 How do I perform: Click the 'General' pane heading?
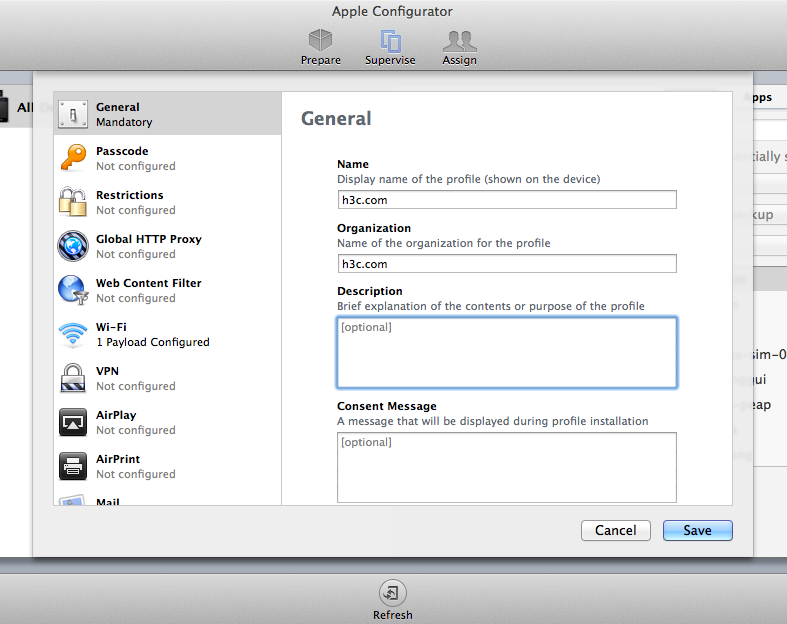336,119
